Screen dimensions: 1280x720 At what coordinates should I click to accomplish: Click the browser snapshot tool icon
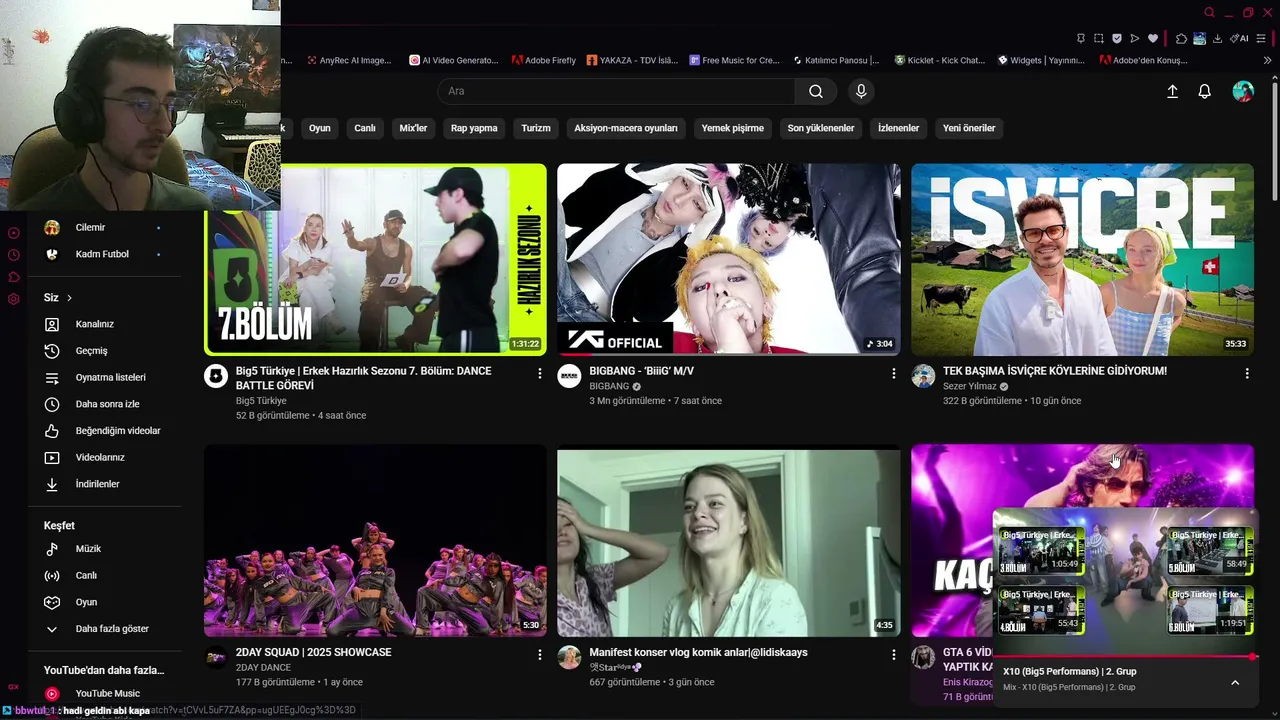pyautogui.click(x=1099, y=38)
